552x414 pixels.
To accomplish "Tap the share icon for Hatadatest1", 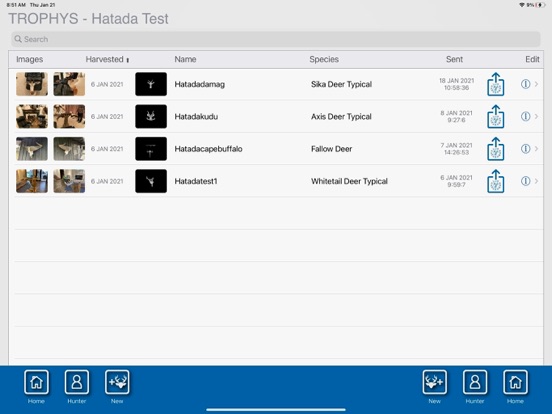I will (496, 181).
